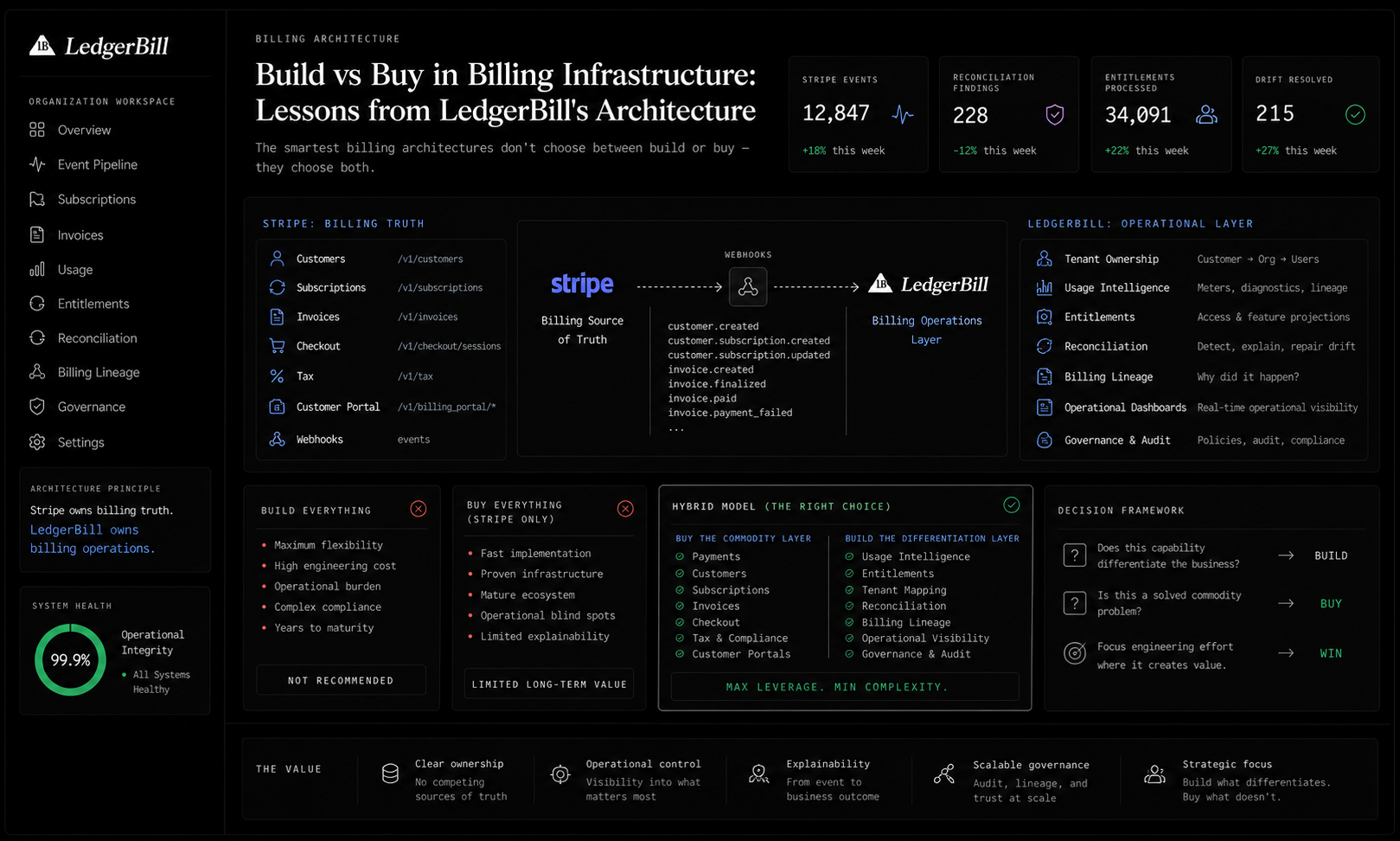Click the webhooks node icon in diagram
The image size is (1400, 841).
(x=748, y=286)
